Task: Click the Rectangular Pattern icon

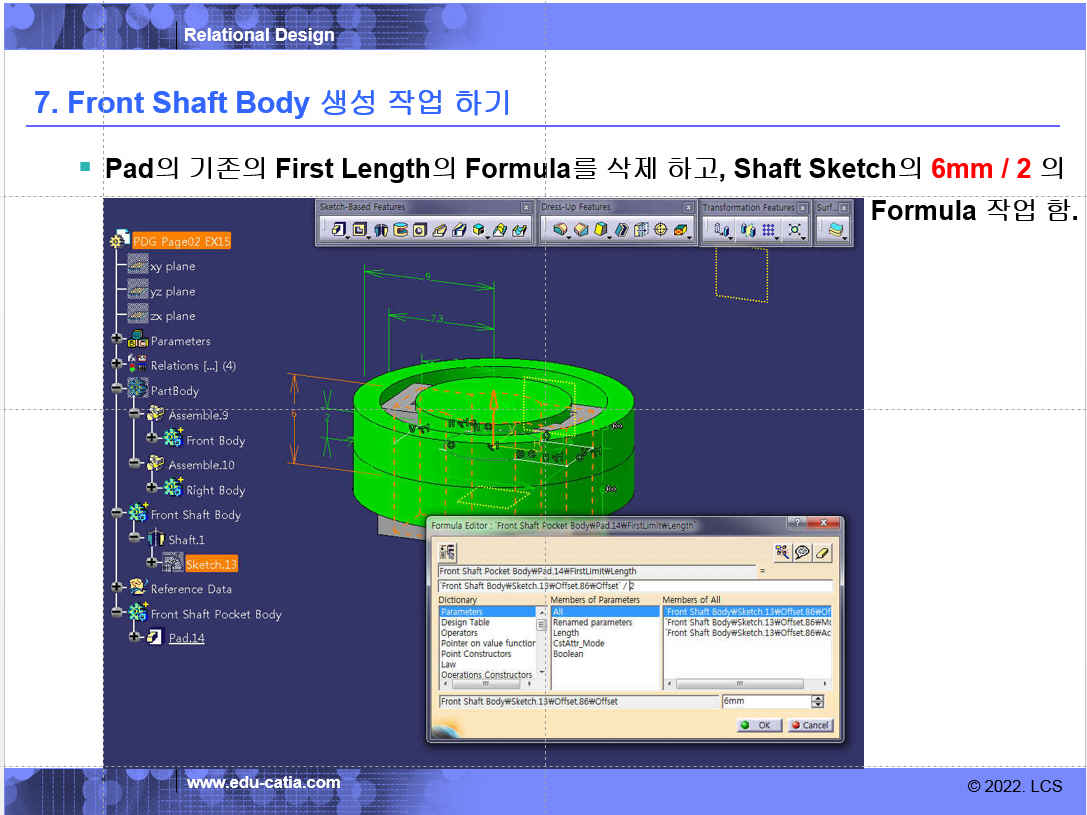Action: tap(768, 230)
